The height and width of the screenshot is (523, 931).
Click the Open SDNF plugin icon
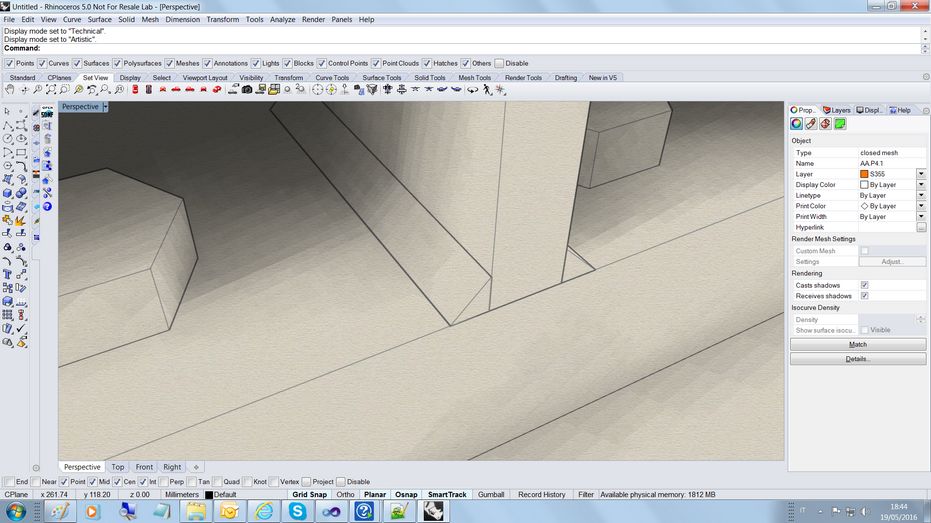[x=48, y=112]
